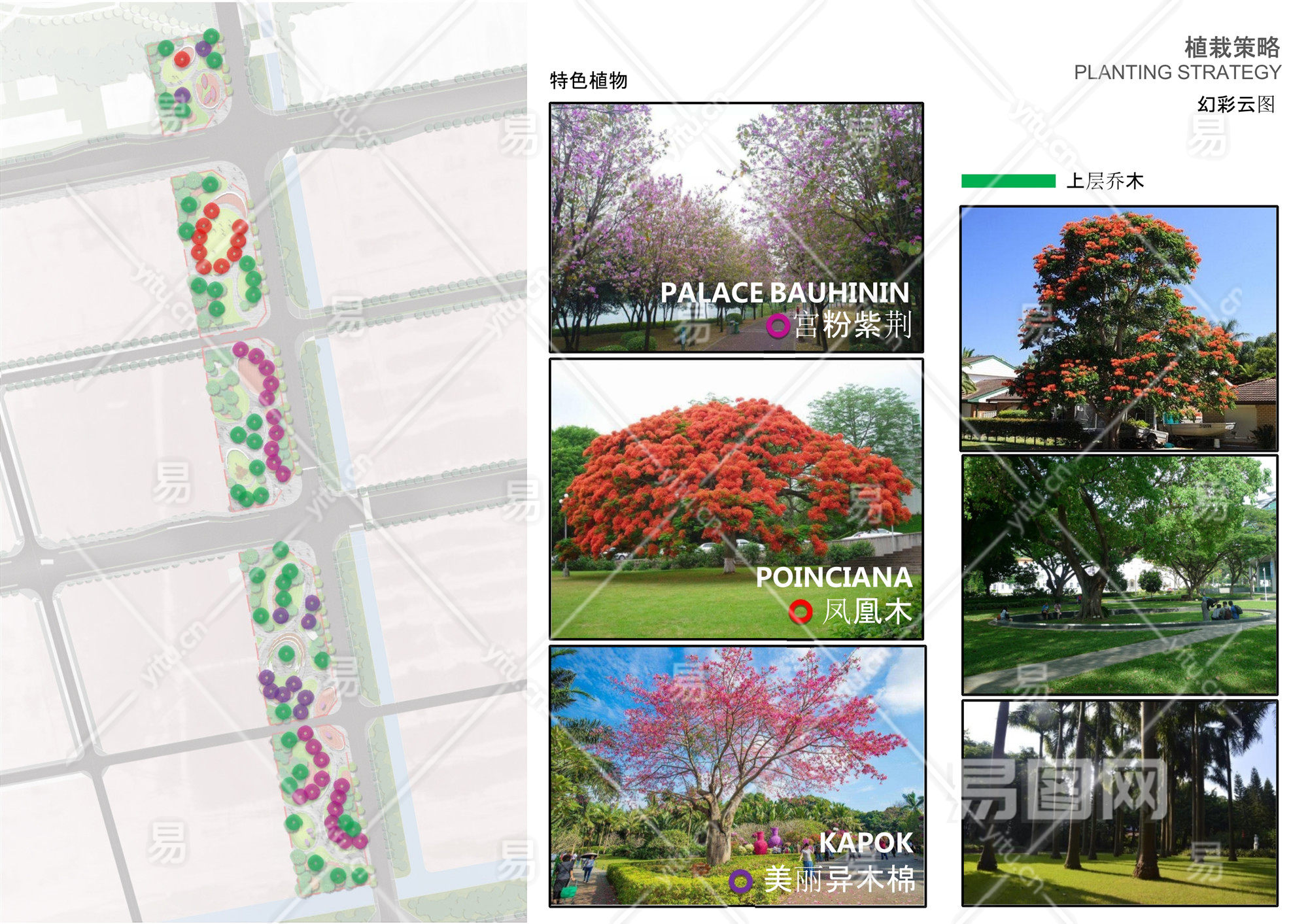
Task: Click the purple ring icon beside 美丽异木棉
Action: pyautogui.click(x=740, y=881)
